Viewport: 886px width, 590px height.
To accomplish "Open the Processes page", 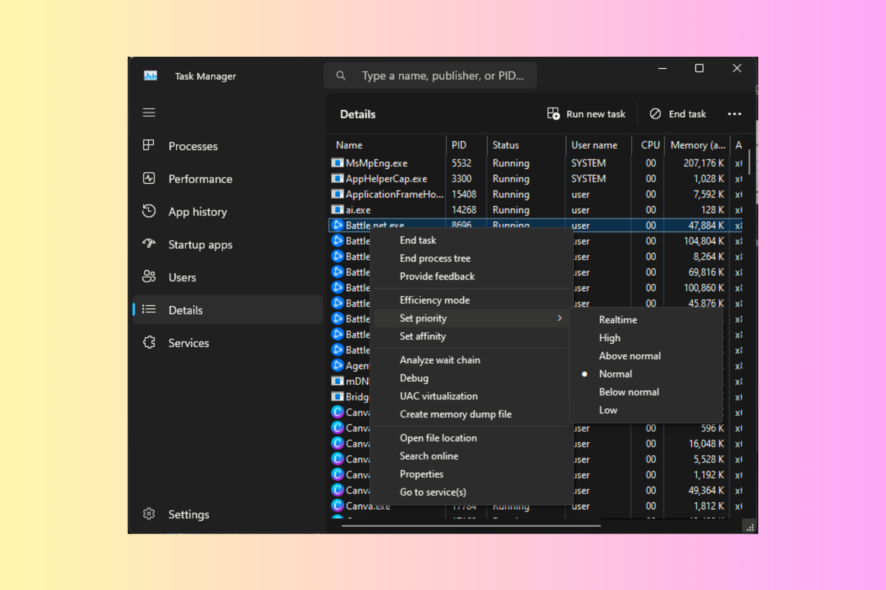I will pos(228,146).
